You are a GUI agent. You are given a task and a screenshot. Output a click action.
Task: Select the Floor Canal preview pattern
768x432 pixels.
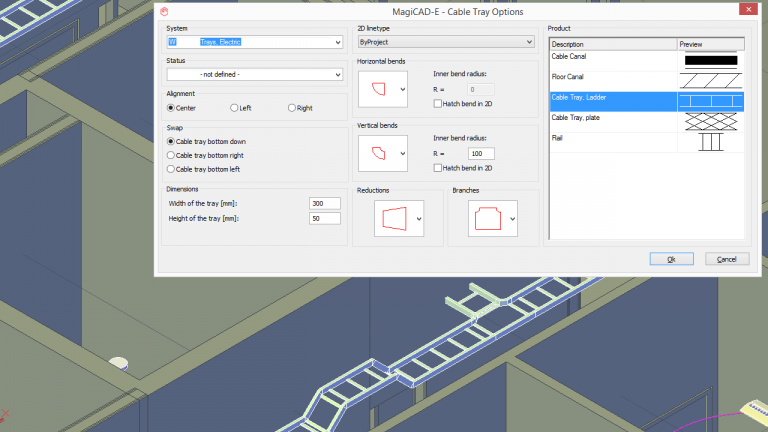(x=711, y=81)
